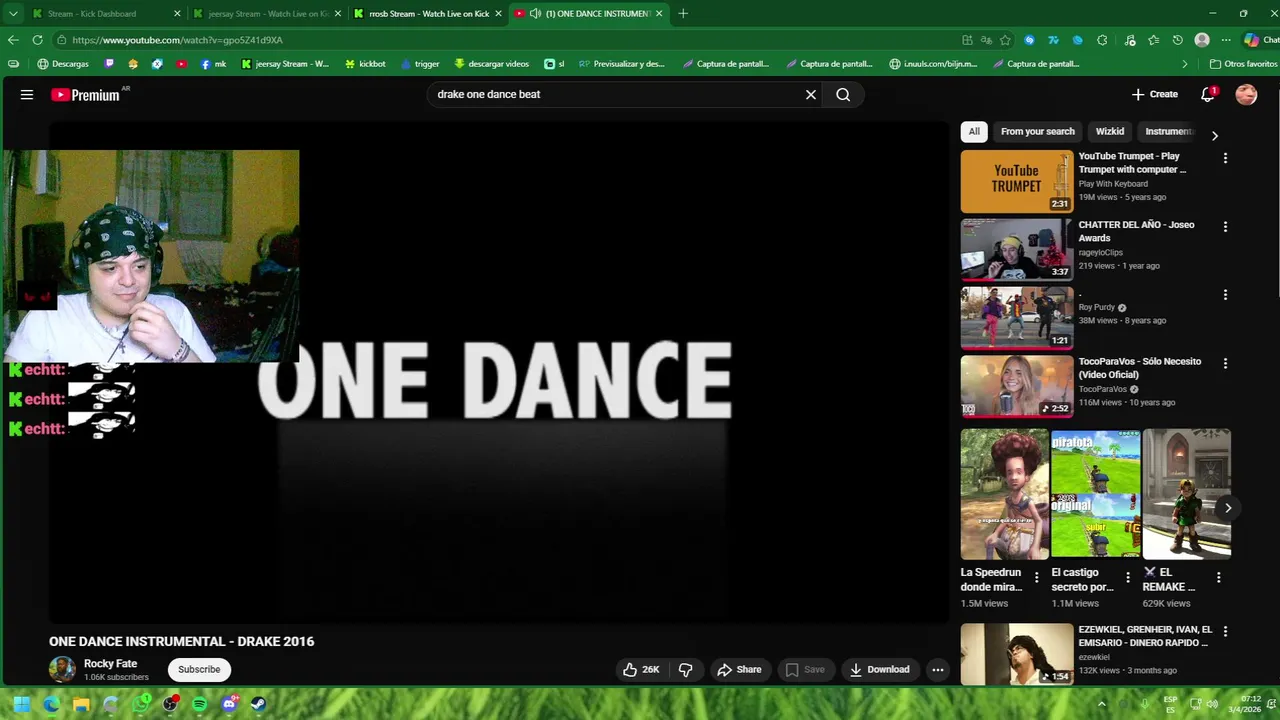Open options for Roy Purdy video
The width and height of the screenshot is (1280, 720).
(x=1225, y=295)
